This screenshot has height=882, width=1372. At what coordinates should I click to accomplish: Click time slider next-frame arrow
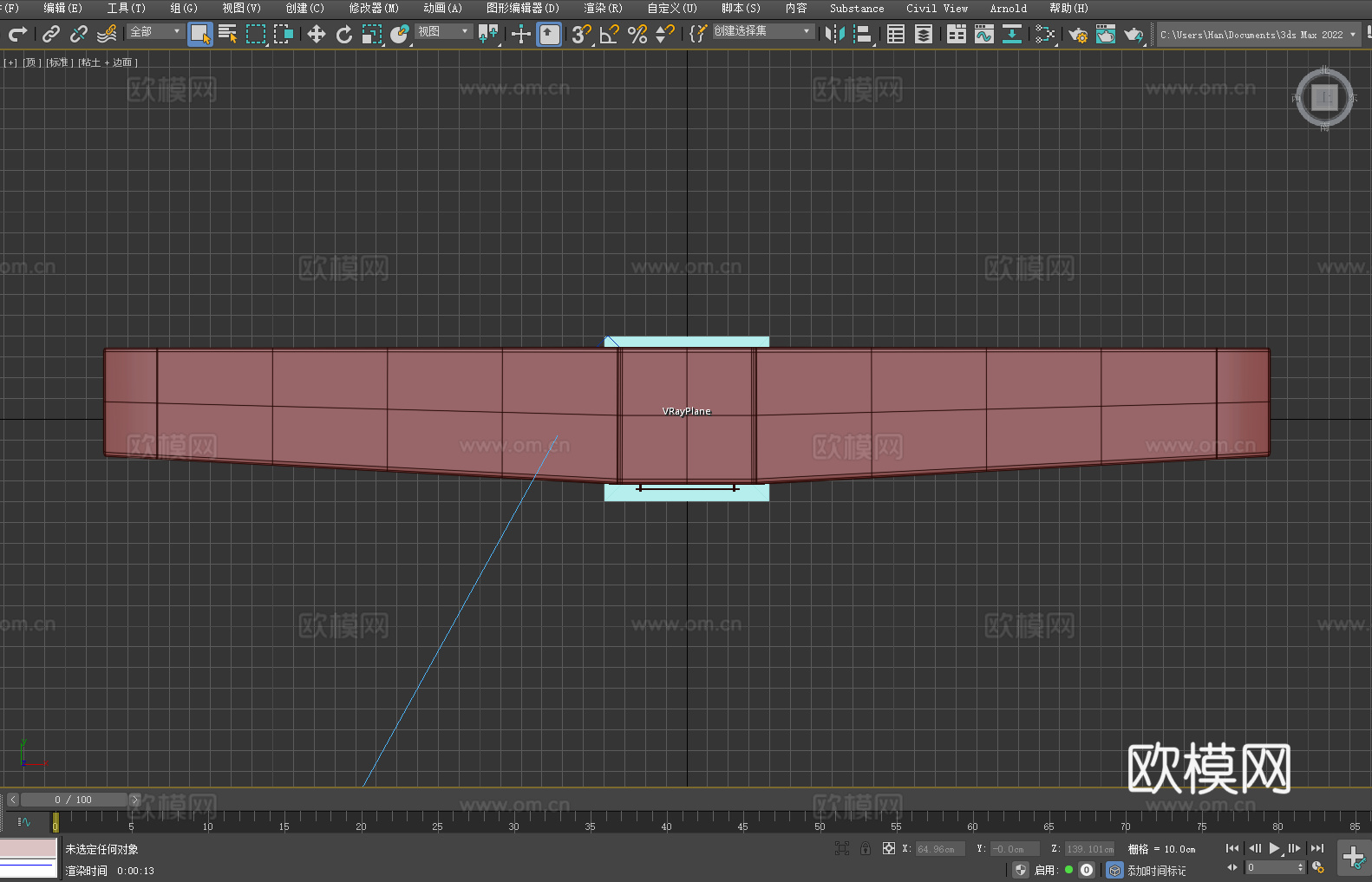tap(134, 800)
